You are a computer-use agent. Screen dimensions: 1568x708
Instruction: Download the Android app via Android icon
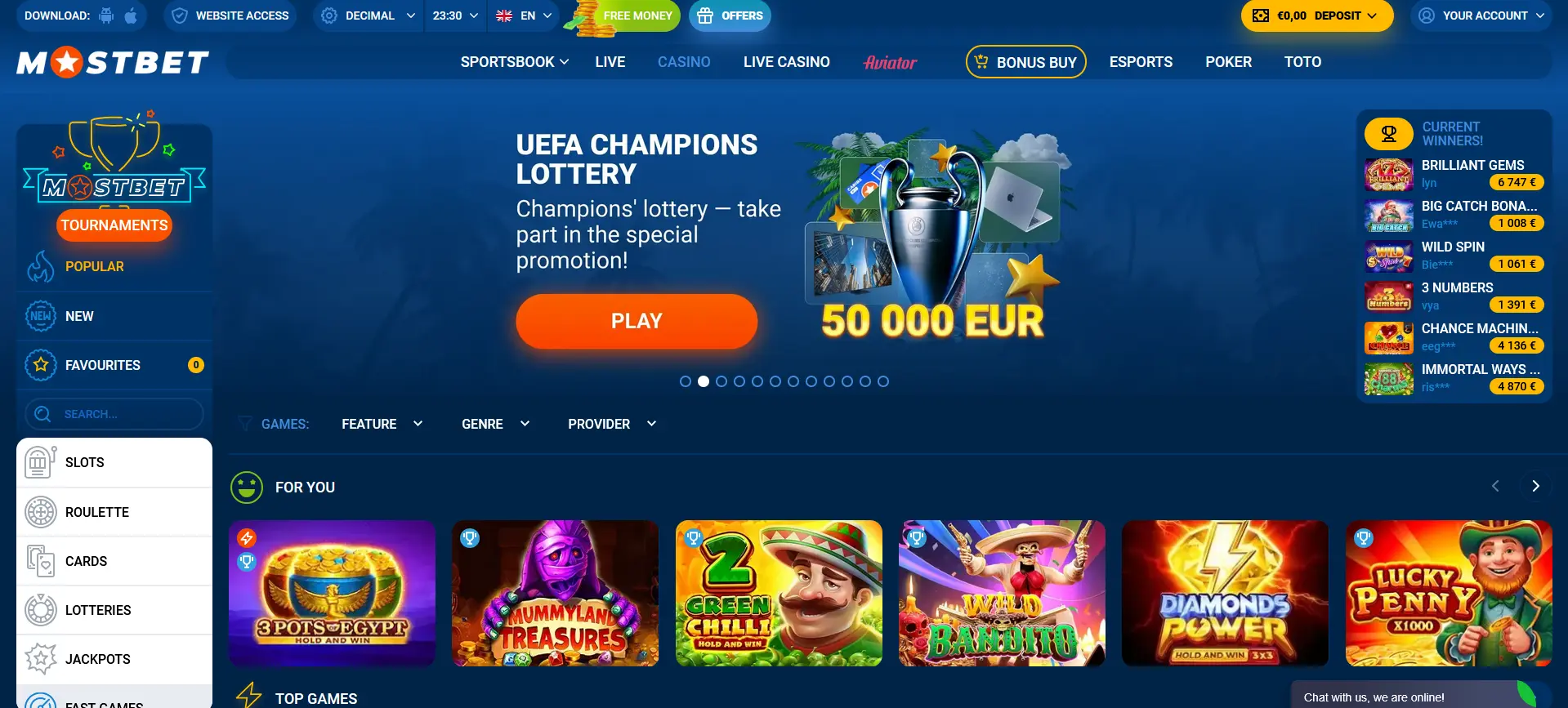tap(106, 16)
